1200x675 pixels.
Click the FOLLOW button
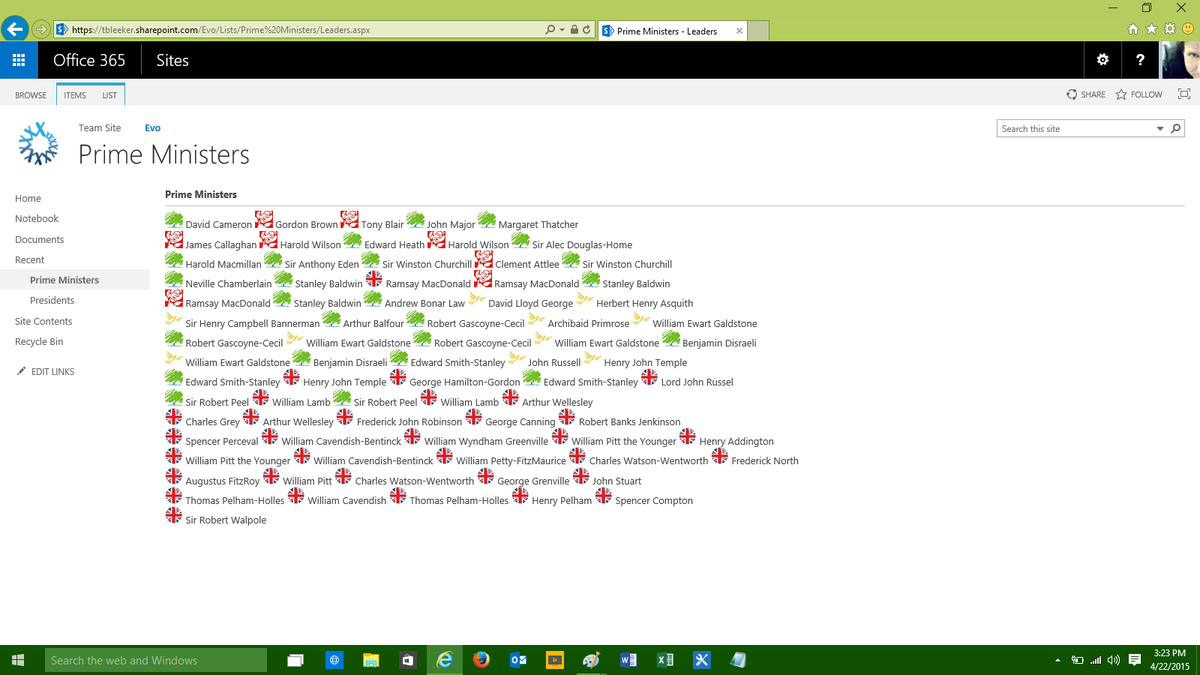point(1139,94)
